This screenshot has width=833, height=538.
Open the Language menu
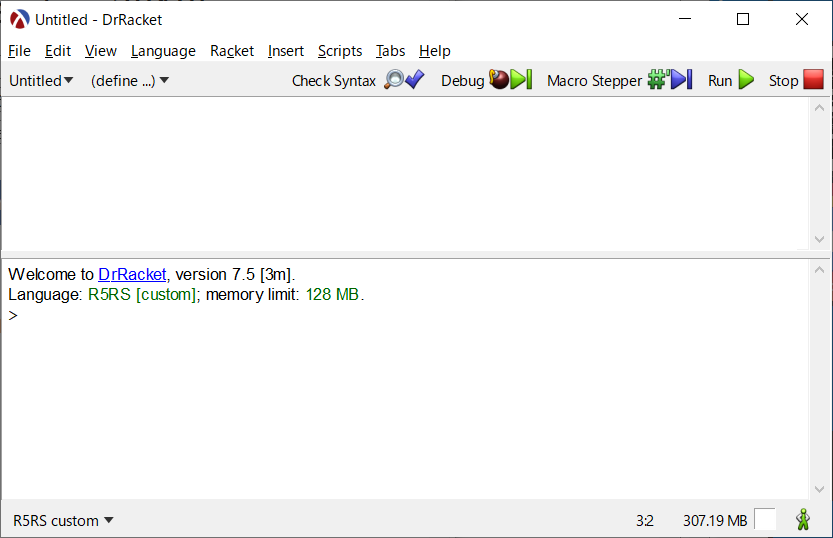pyautogui.click(x=163, y=51)
